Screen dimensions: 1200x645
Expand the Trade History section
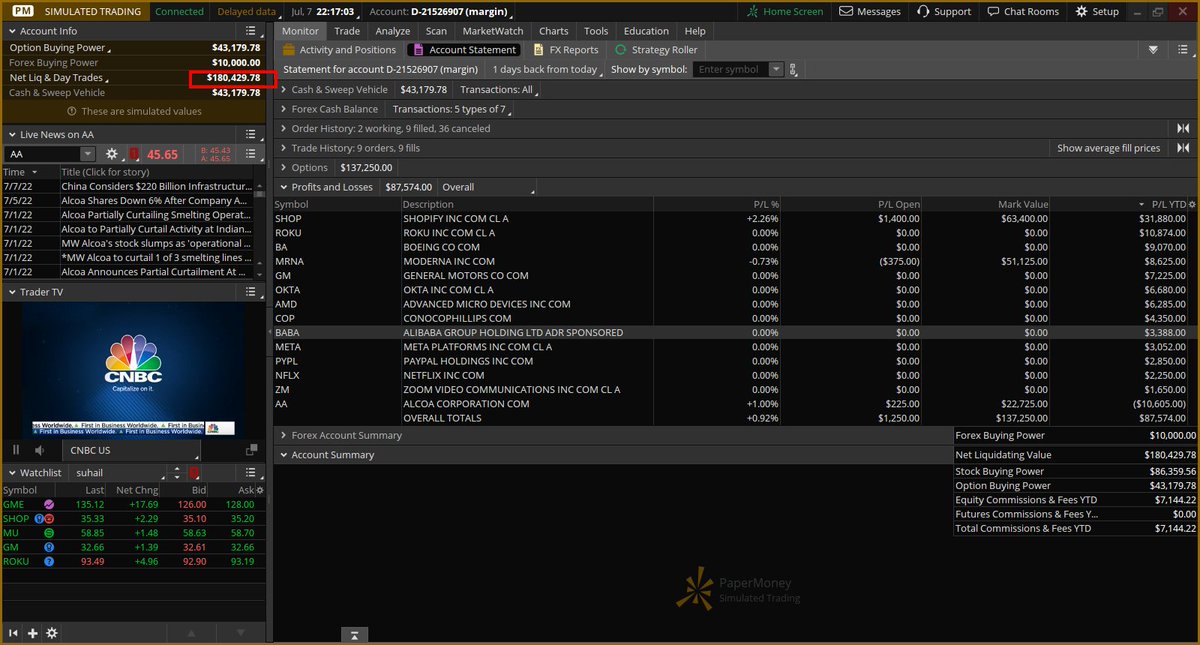click(x=283, y=148)
